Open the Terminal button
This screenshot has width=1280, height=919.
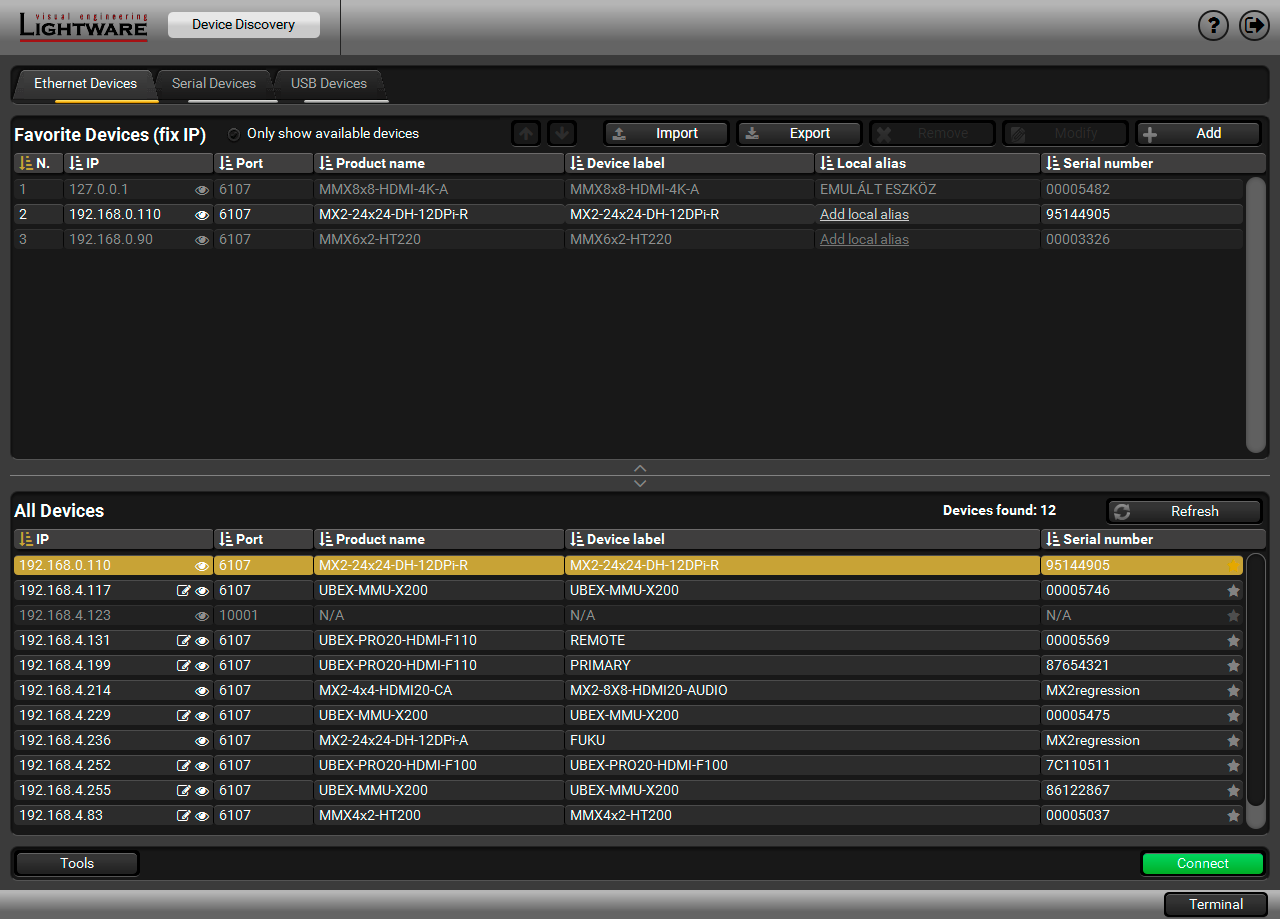(x=1216, y=904)
